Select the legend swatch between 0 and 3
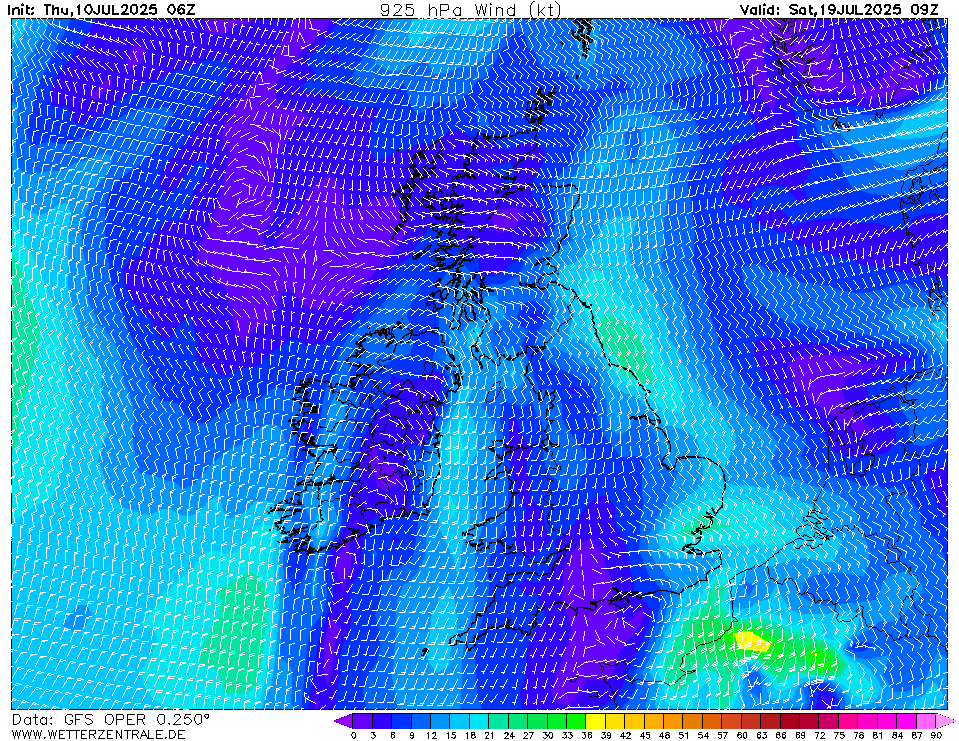The width and height of the screenshot is (959, 741). [363, 721]
